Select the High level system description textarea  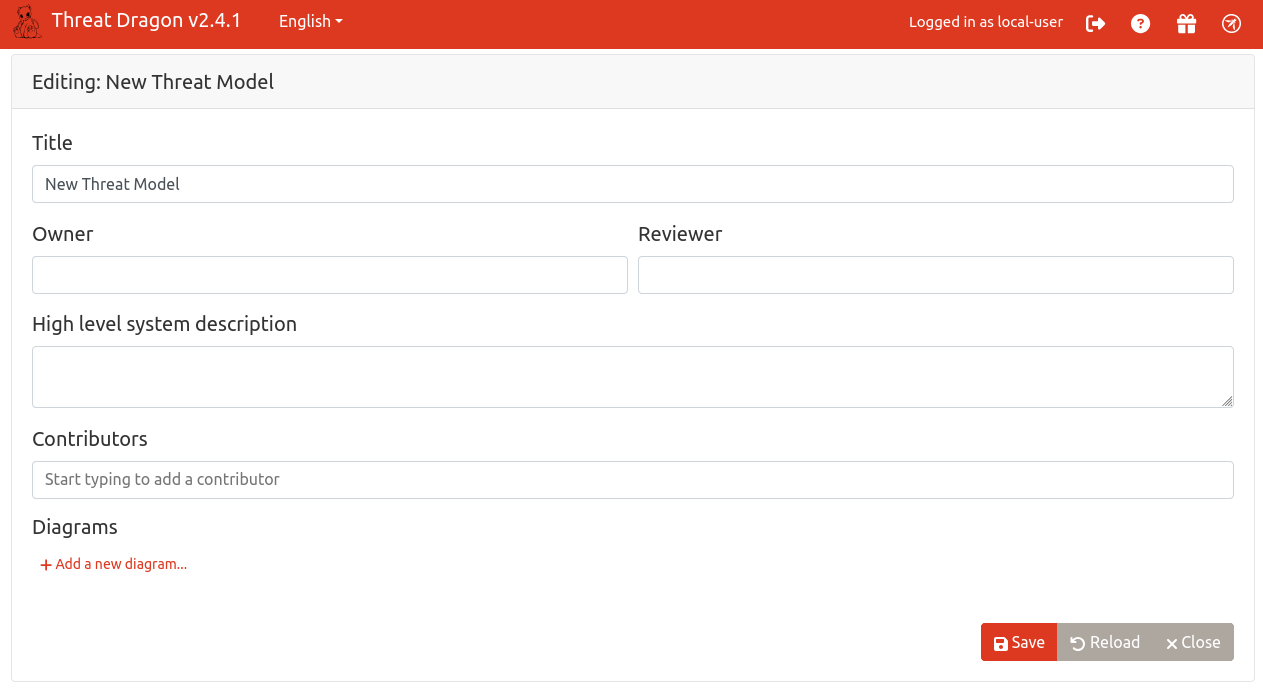tap(632, 376)
